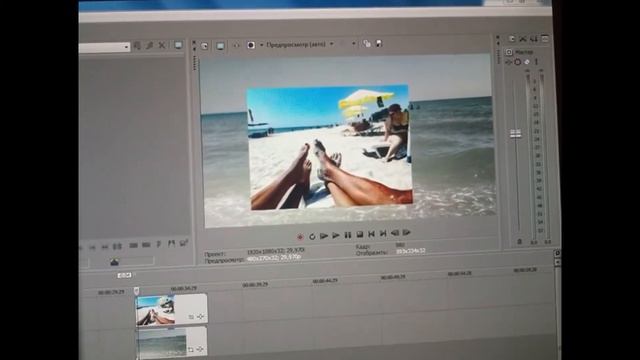Click the timeline ruler at 00:00:44;29
The width and height of the screenshot is (640, 360).
coord(325,281)
